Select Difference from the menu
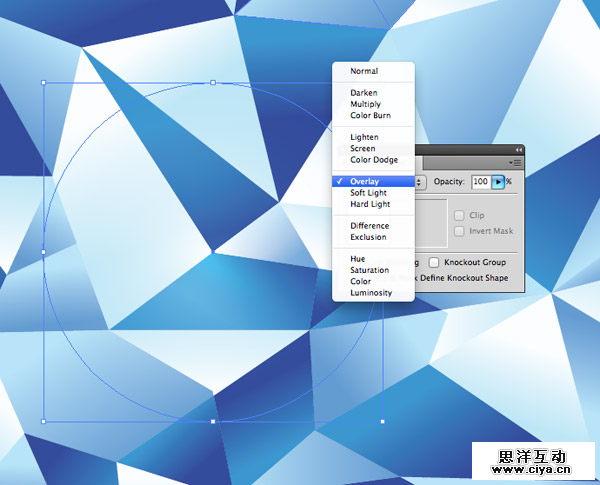The image size is (600, 485). click(369, 226)
